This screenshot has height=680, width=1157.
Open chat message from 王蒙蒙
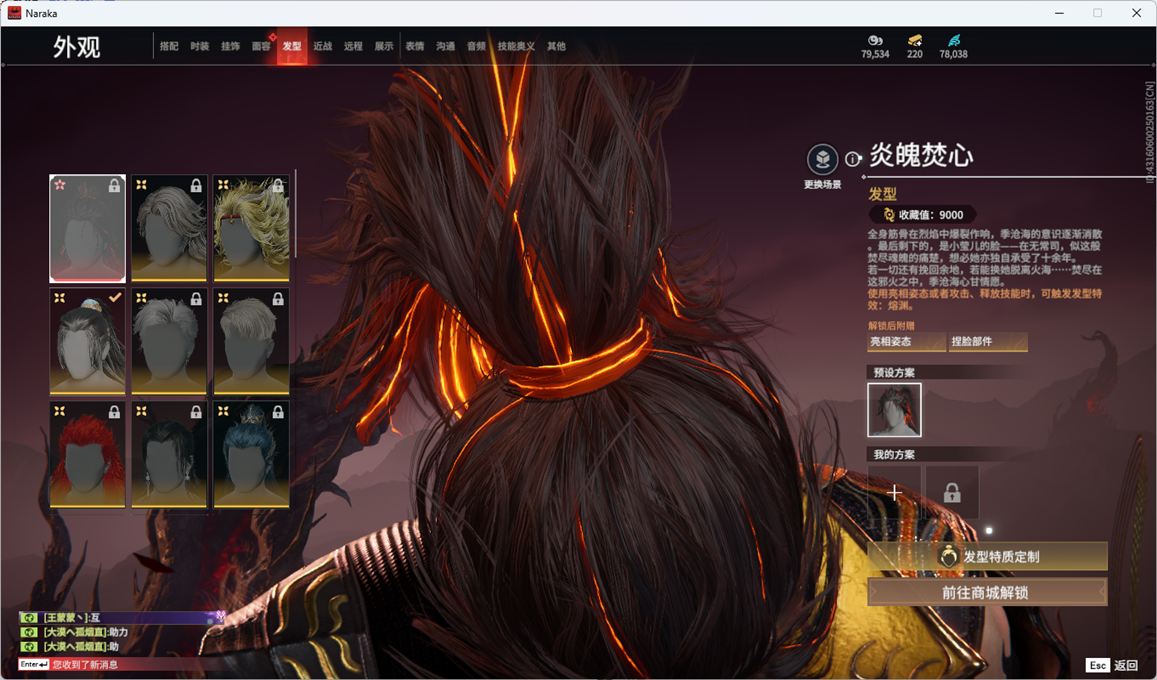click(x=122, y=617)
